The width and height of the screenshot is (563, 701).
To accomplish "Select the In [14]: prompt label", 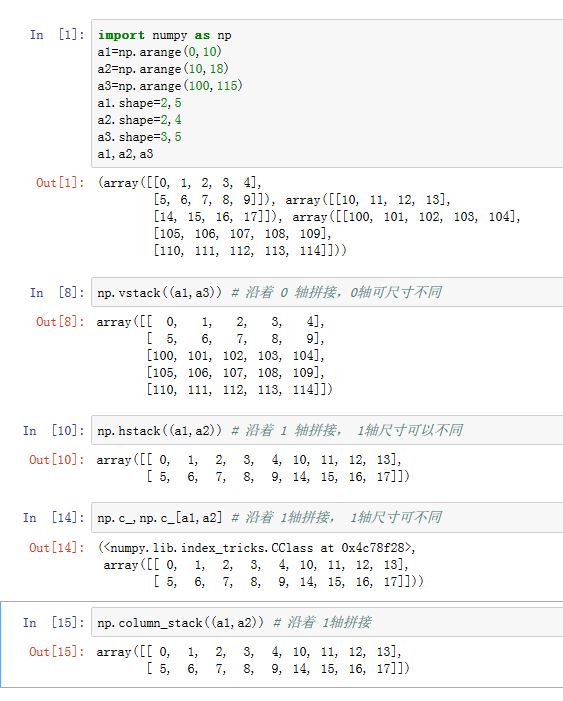I will pos(54,517).
